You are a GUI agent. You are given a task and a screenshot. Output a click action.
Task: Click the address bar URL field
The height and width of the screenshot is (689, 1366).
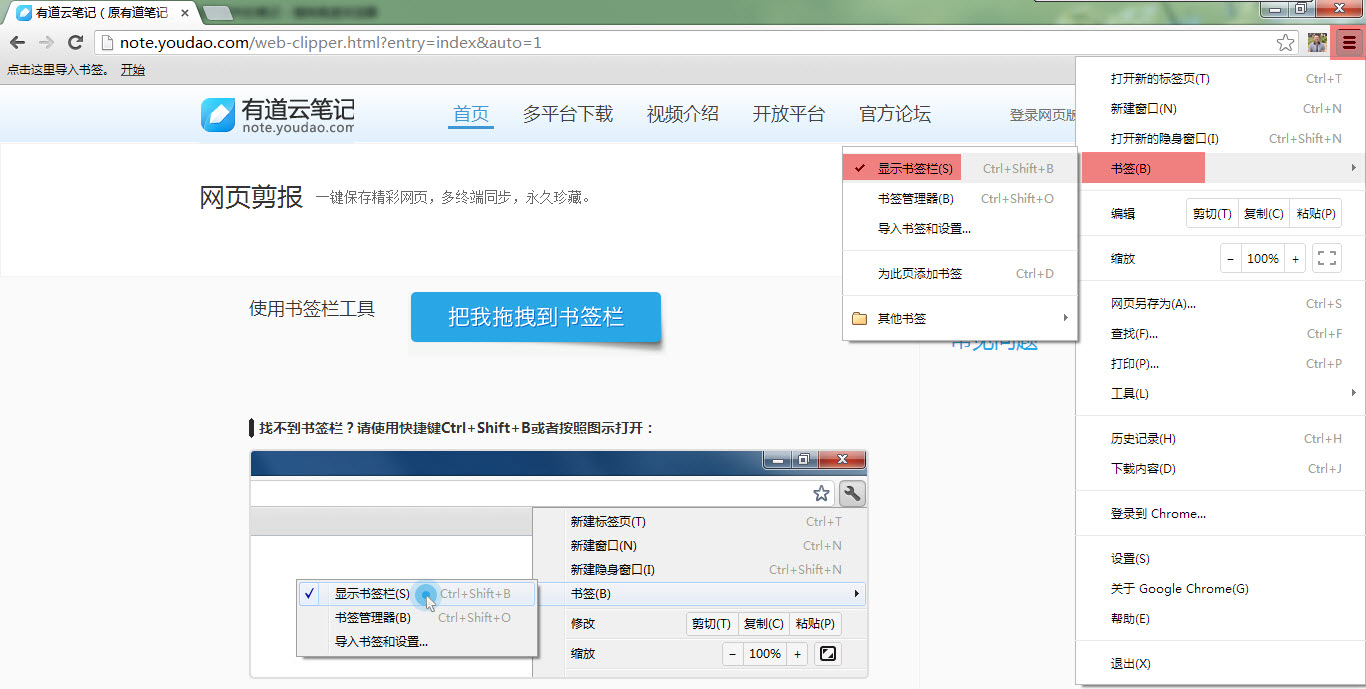click(x=683, y=42)
